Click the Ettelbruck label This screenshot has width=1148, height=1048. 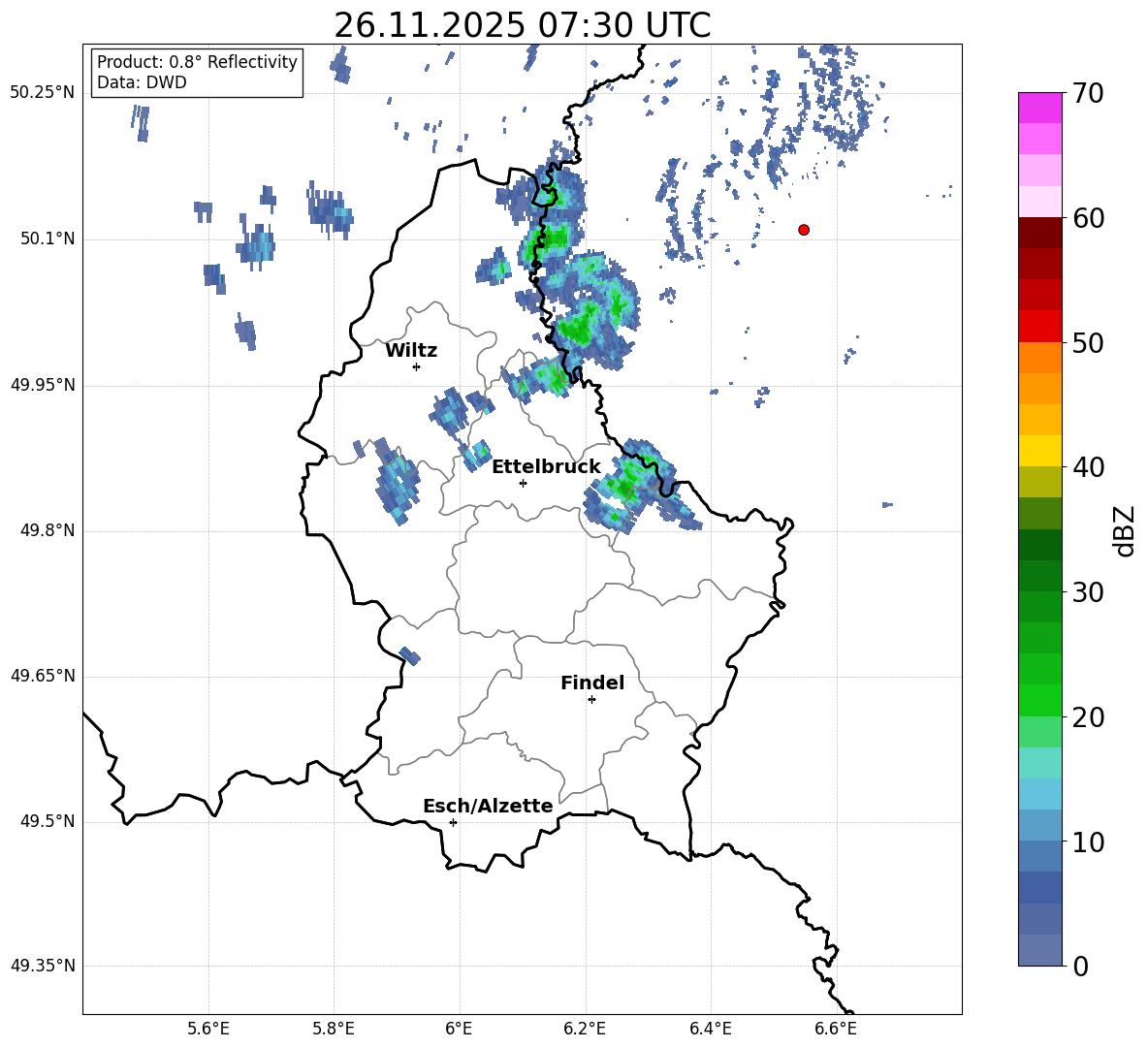546,467
